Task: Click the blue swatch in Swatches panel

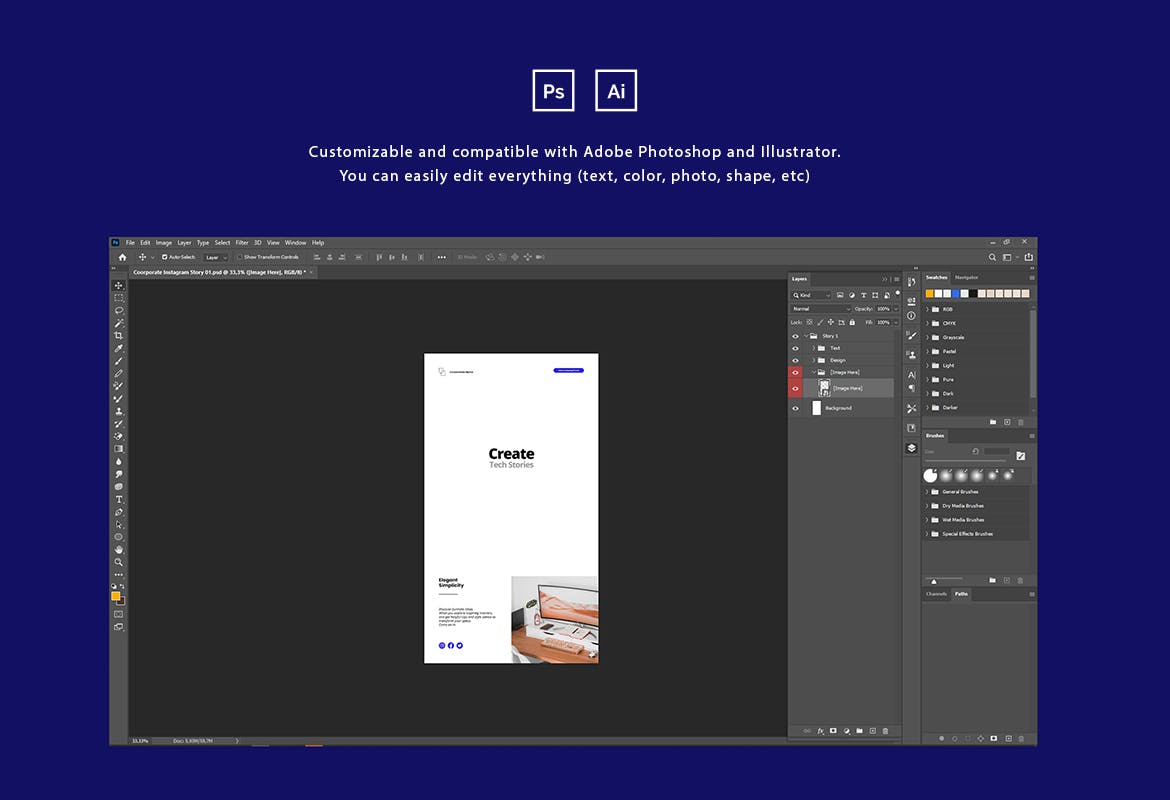Action: tap(955, 293)
